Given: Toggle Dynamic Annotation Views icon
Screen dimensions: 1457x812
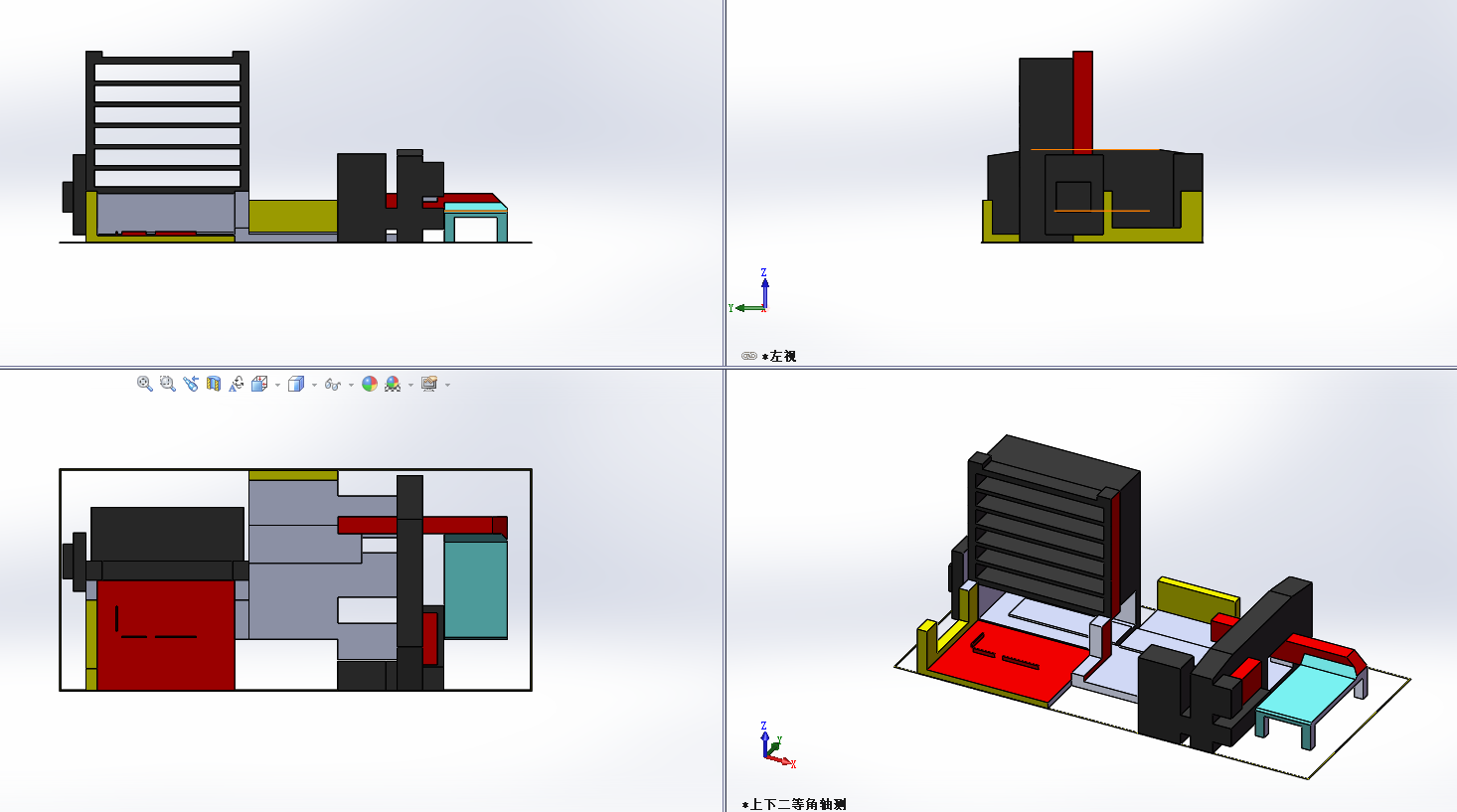Looking at the screenshot, I should tap(237, 384).
